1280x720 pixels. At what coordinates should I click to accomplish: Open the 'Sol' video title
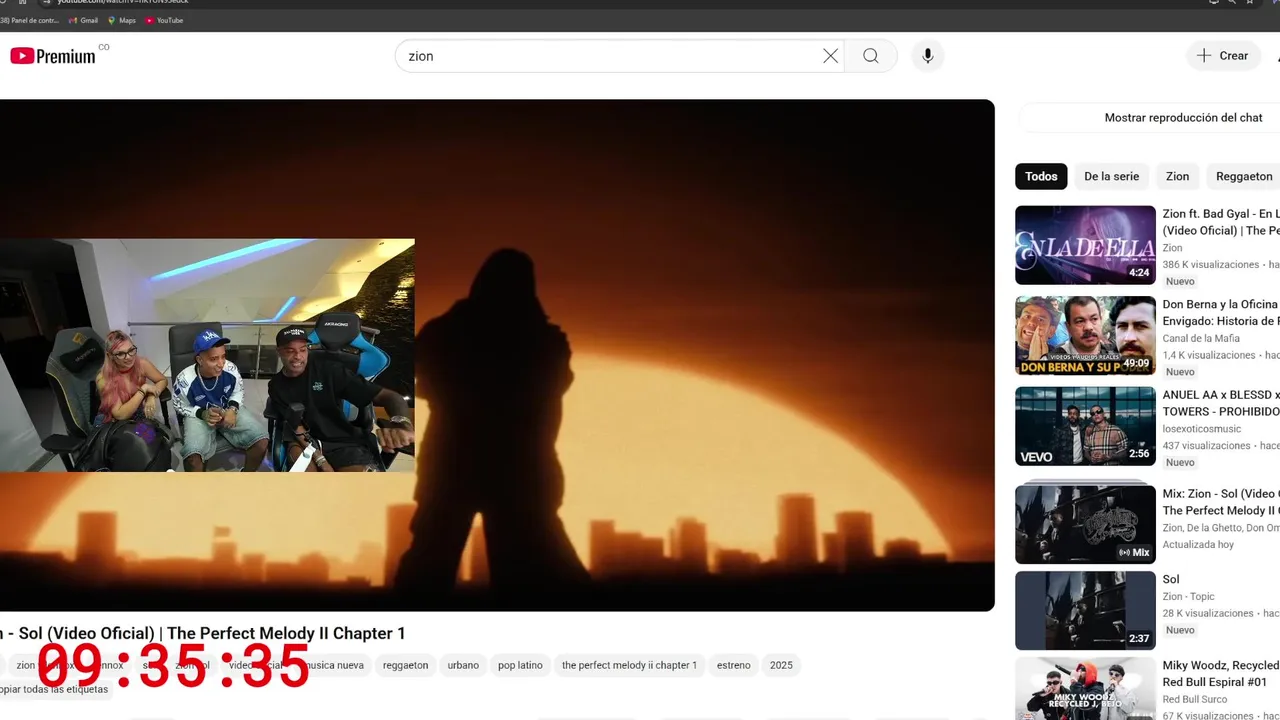click(x=1171, y=579)
